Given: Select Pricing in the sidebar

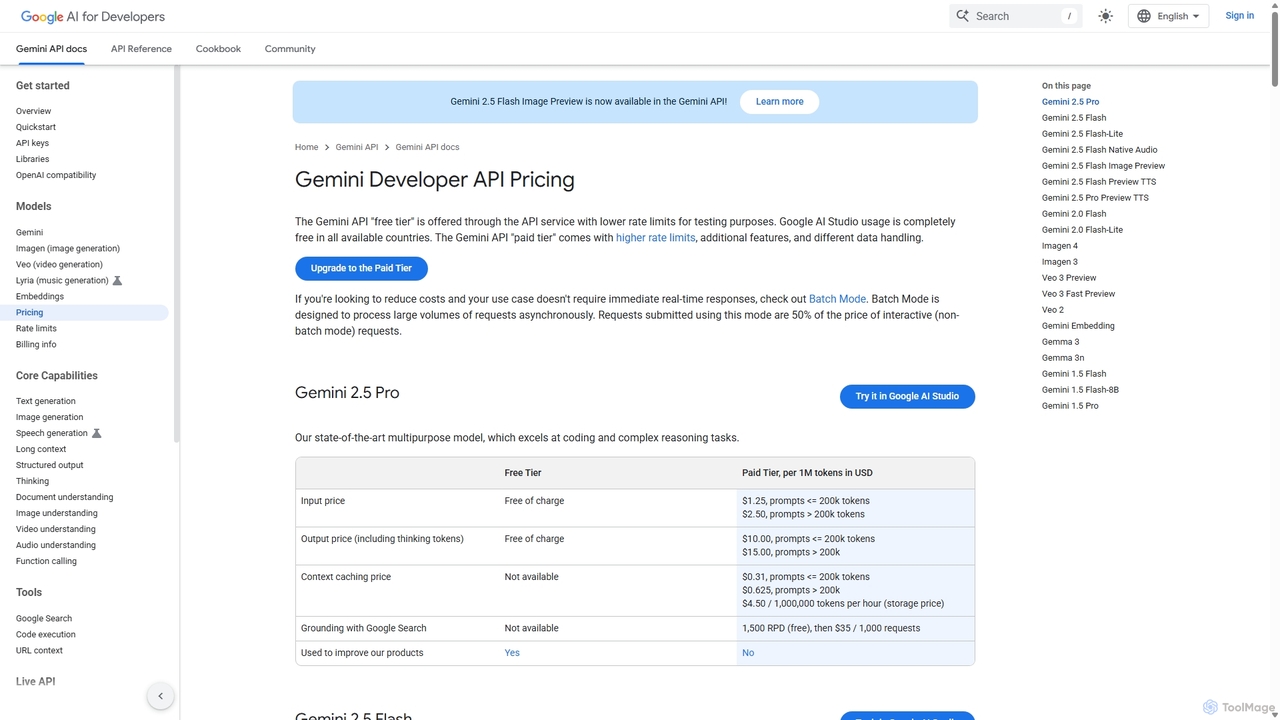Looking at the screenshot, I should tap(84, 312).
